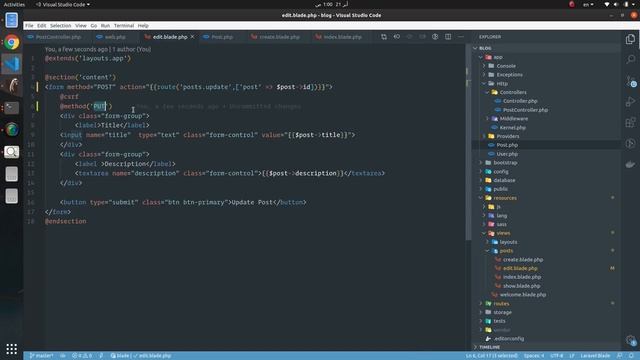Click feedback icon in status bar

(620, 356)
